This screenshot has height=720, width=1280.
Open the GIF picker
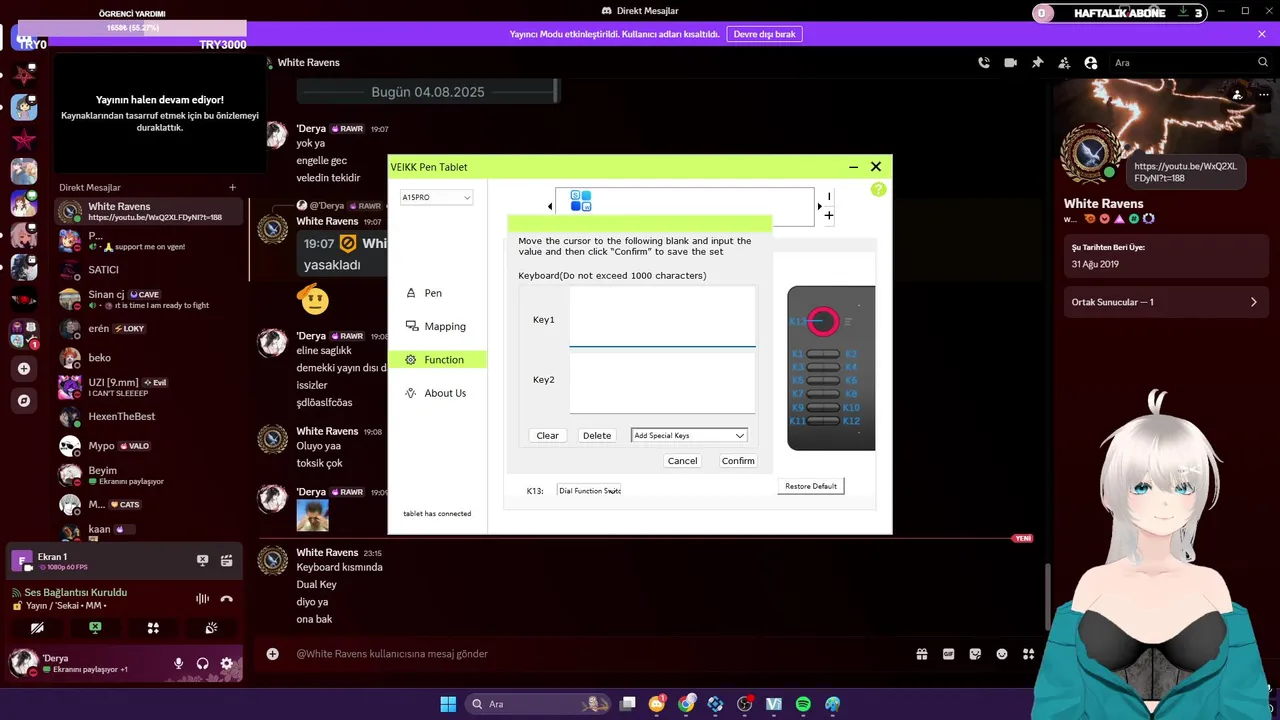coord(948,654)
